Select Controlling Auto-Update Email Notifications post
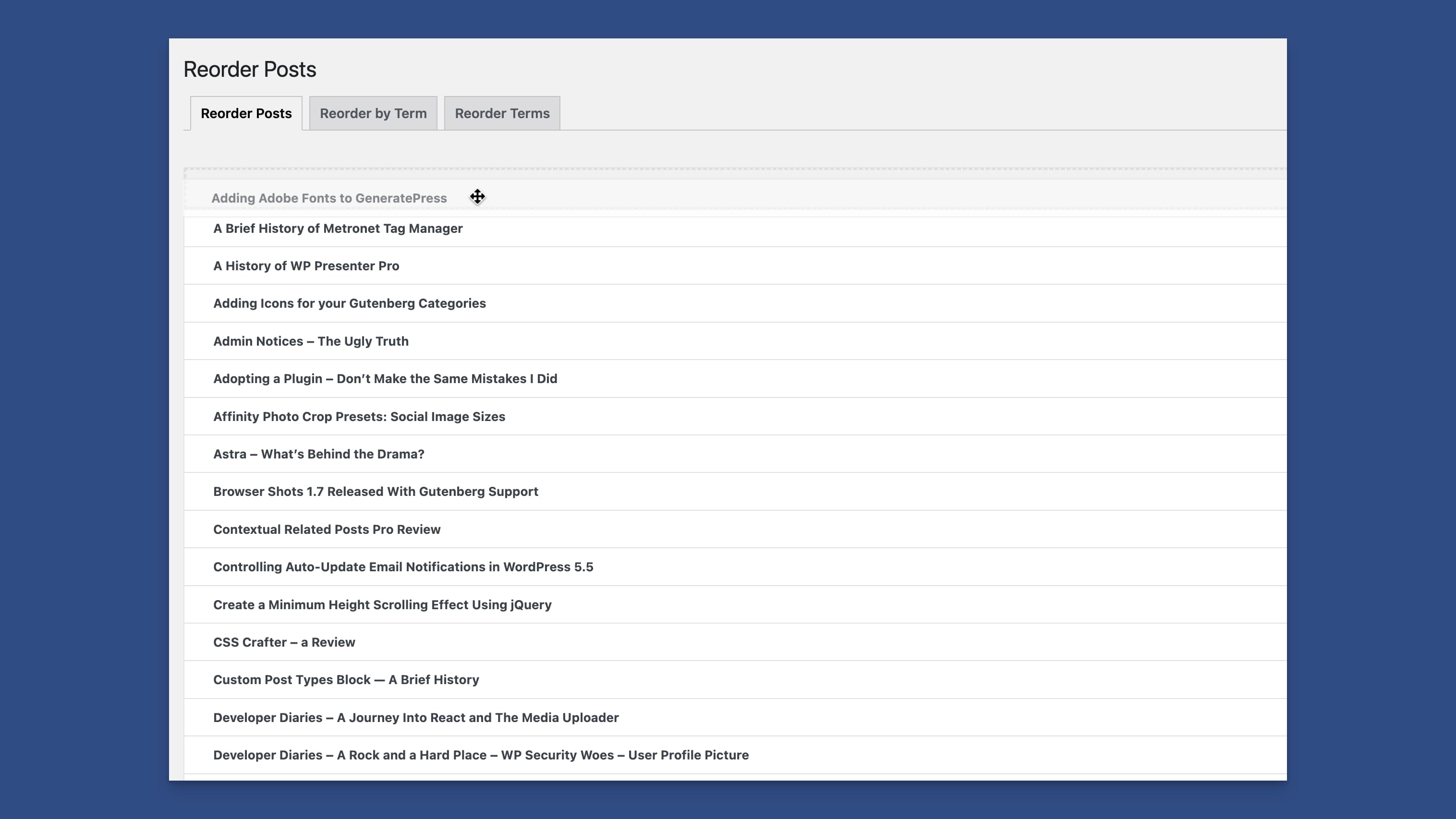The width and height of the screenshot is (1456, 819). pyautogui.click(x=402, y=567)
